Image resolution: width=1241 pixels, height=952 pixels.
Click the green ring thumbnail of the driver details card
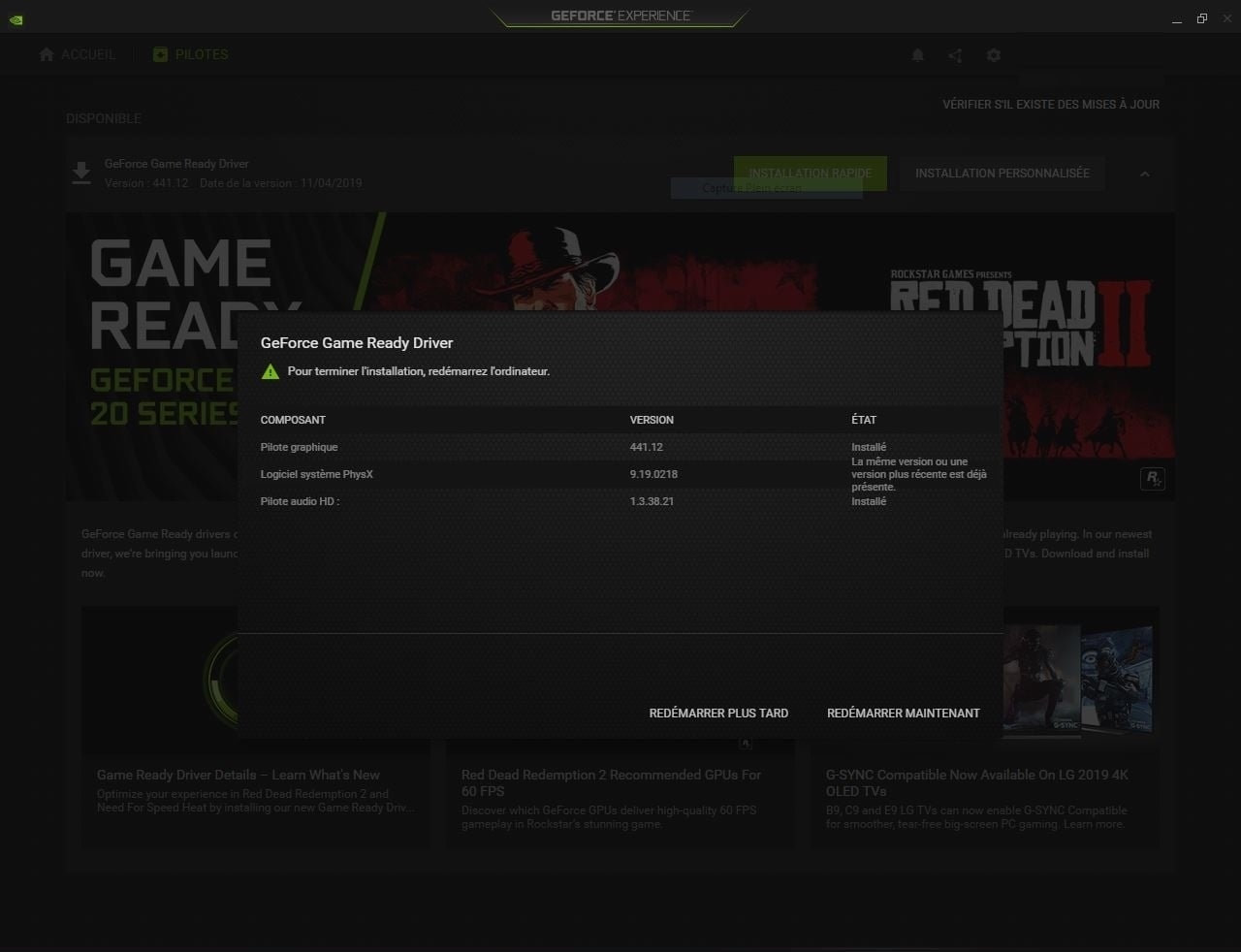pos(221,681)
